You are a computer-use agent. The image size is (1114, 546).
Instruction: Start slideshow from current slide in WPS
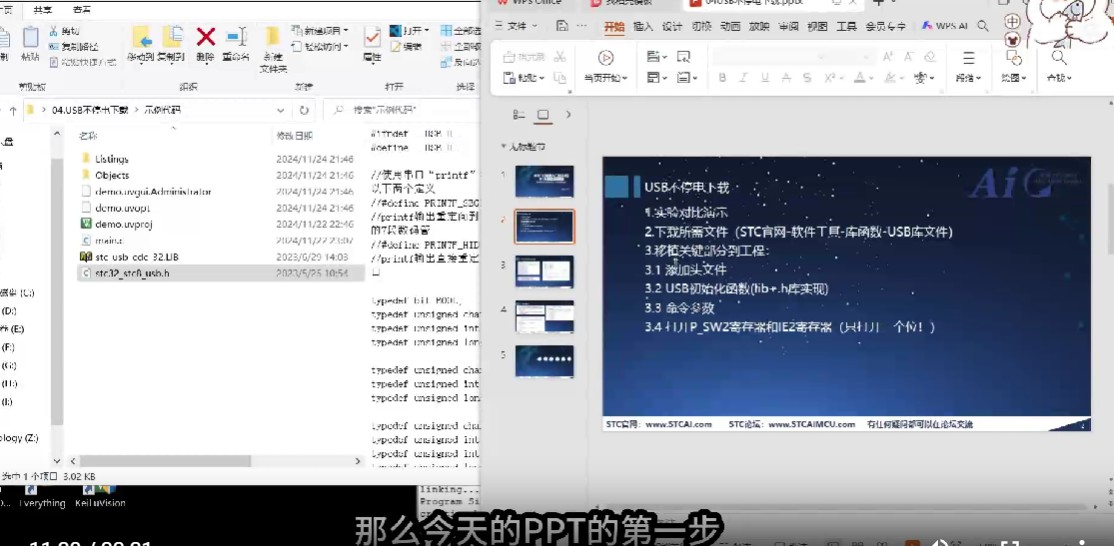click(605, 57)
